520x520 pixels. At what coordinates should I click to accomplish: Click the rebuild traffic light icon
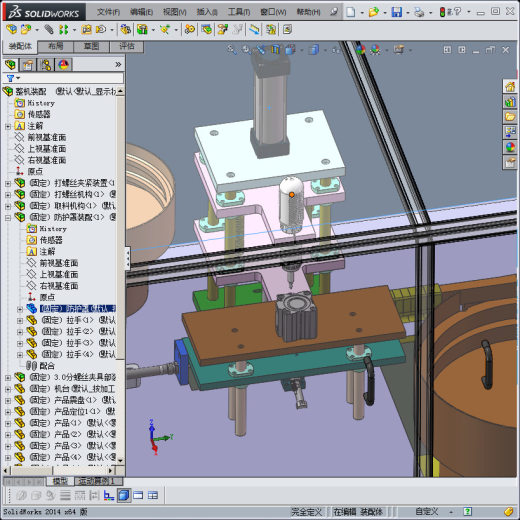click(x=442, y=12)
